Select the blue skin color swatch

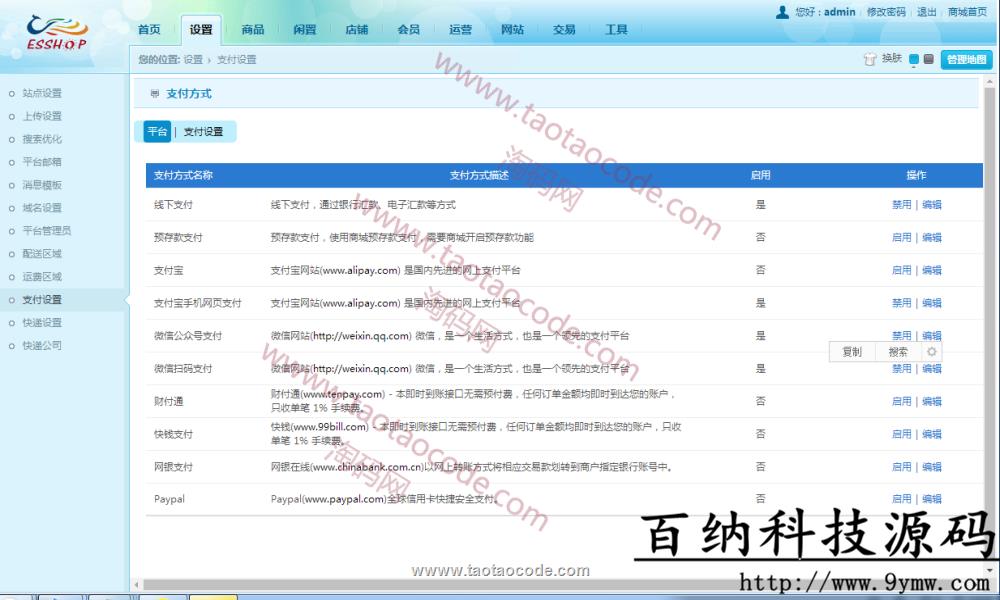(x=914, y=60)
